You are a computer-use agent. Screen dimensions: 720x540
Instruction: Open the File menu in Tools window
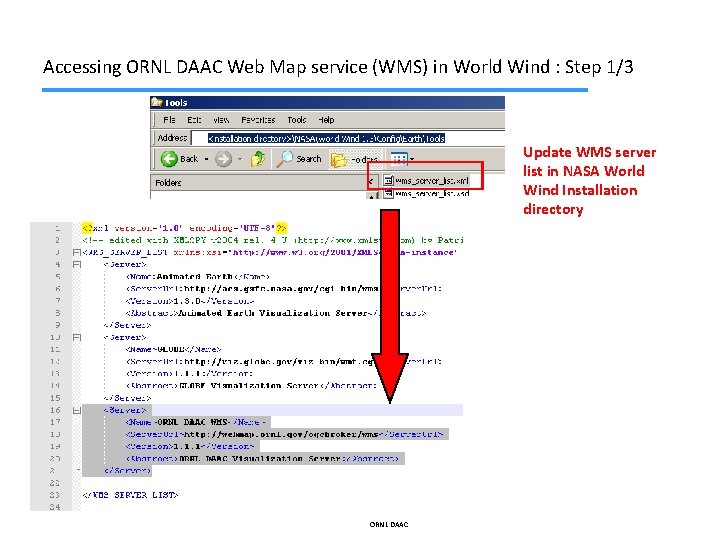tap(169, 120)
